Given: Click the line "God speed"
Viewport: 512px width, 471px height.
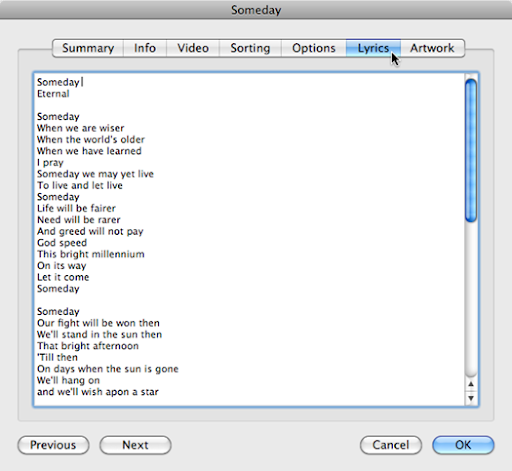Looking at the screenshot, I should (62, 243).
